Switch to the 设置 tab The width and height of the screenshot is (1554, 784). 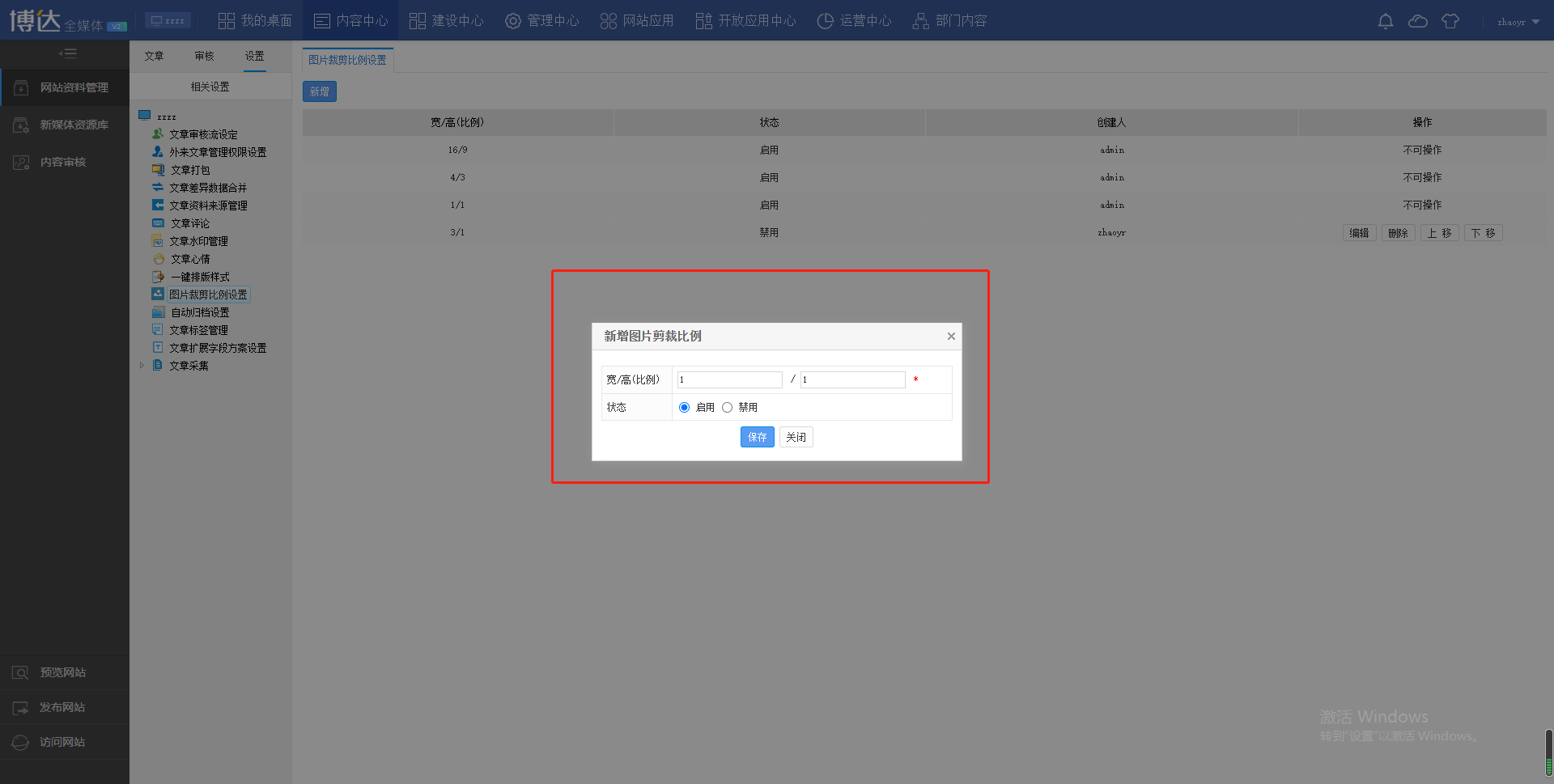(x=255, y=56)
